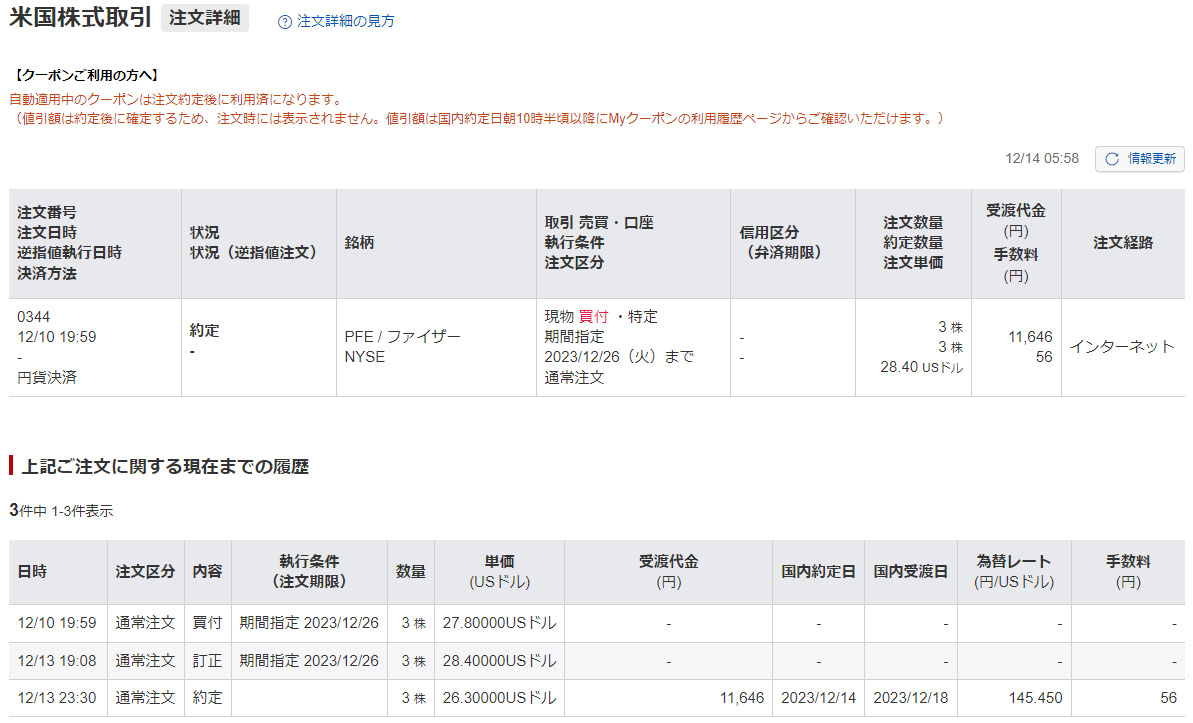This screenshot has height=723, width=1193.
Task: Click the question mark help icon
Action: pos(285,21)
